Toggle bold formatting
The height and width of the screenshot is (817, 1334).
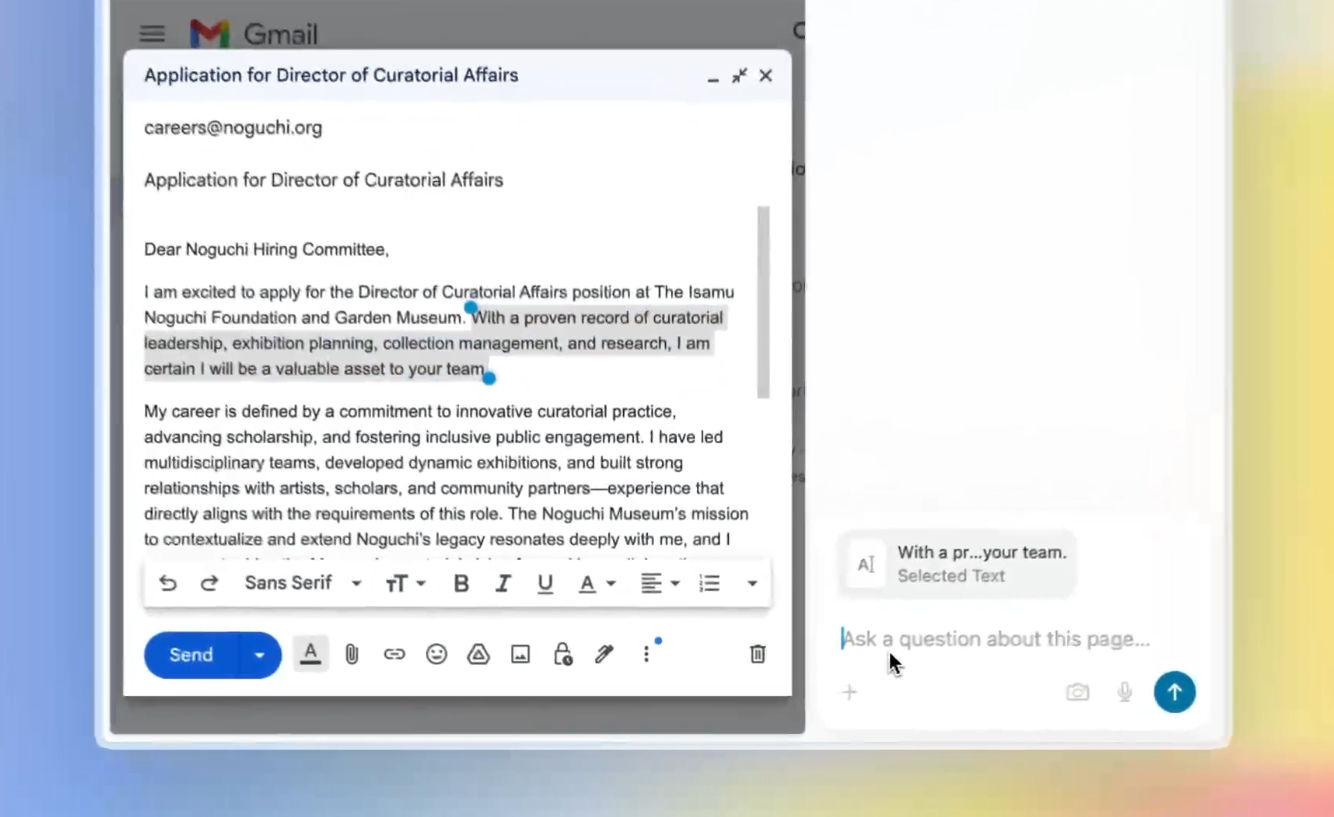[x=461, y=583]
